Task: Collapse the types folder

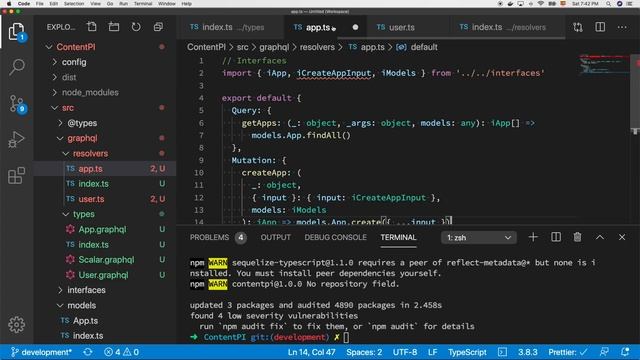Action: [x=84, y=214]
